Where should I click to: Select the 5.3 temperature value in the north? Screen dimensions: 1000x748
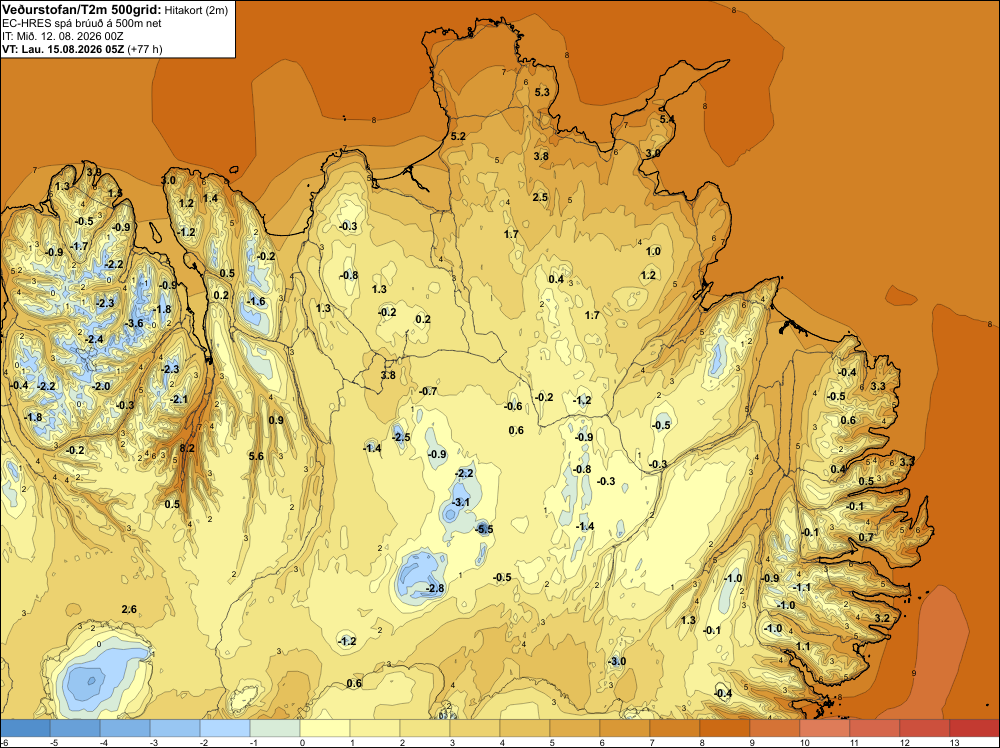pos(541,92)
